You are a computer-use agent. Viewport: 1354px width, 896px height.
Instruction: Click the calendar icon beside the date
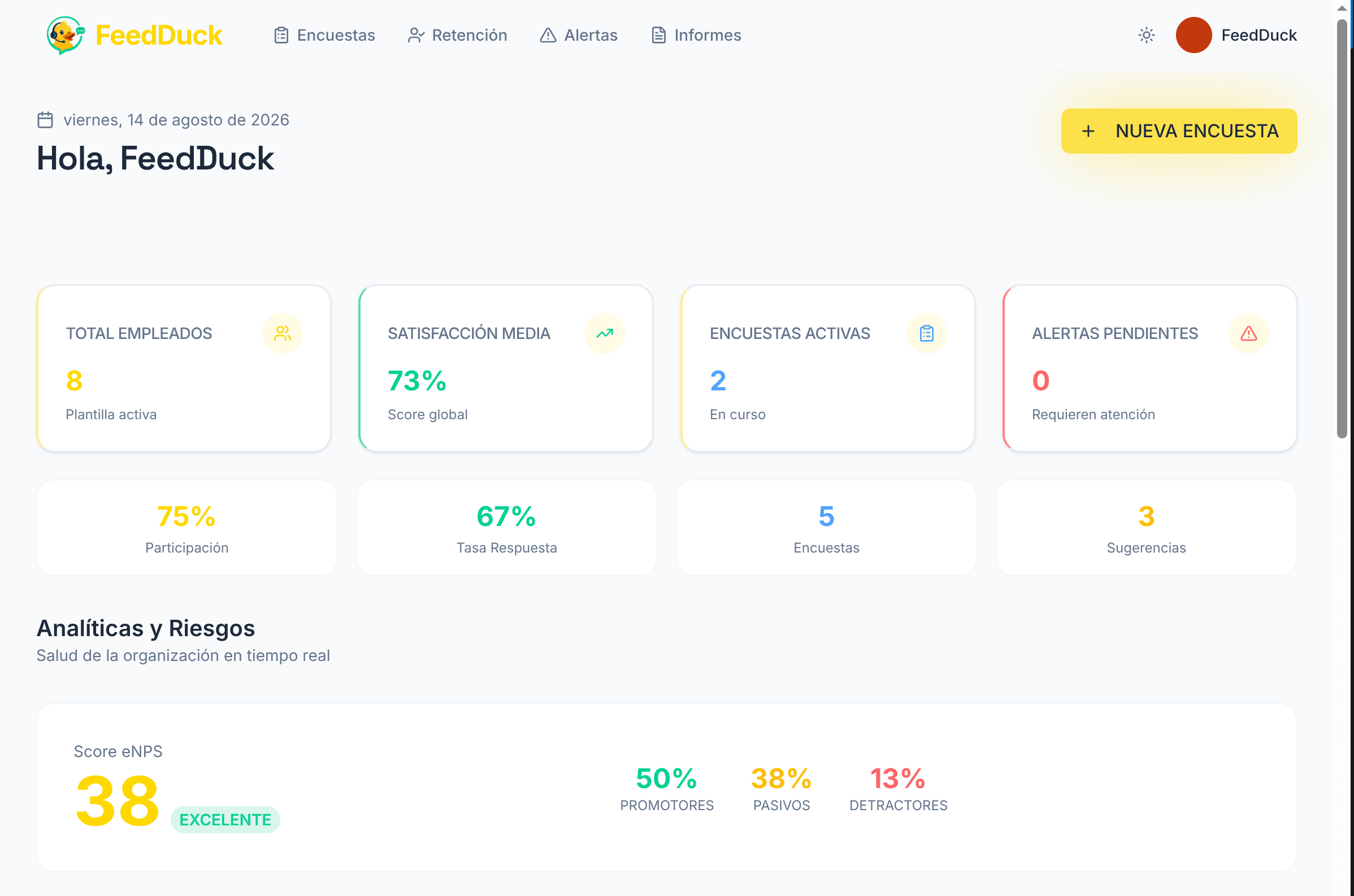pos(45,120)
